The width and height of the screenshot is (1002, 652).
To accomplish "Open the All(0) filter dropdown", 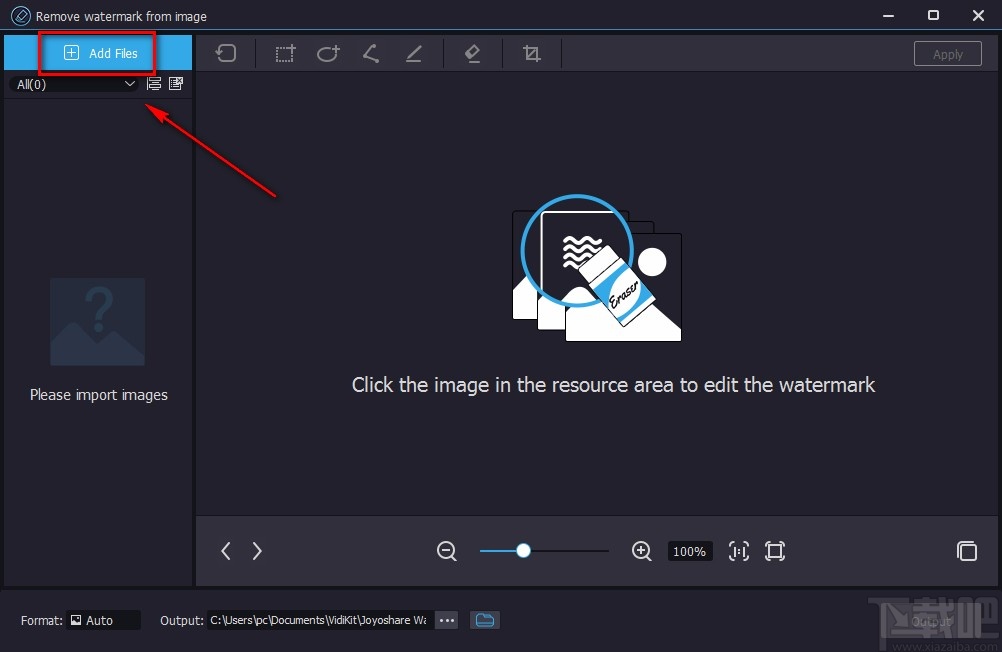I will tap(75, 84).
